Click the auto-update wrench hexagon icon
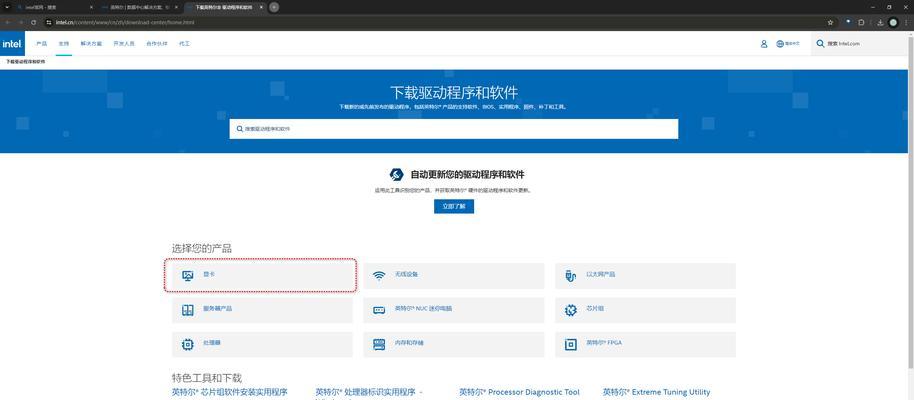914x400 pixels. (x=396, y=174)
